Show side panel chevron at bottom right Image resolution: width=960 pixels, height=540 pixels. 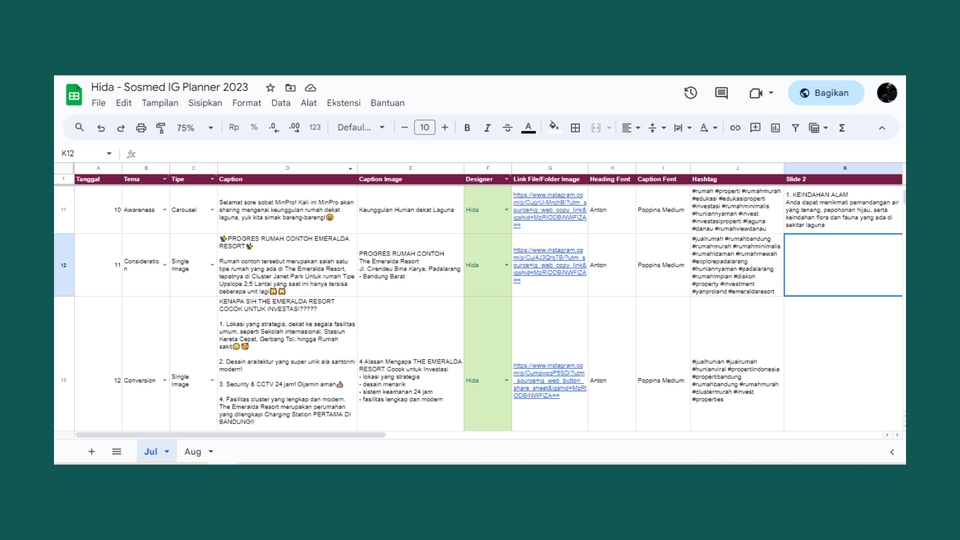click(x=892, y=452)
